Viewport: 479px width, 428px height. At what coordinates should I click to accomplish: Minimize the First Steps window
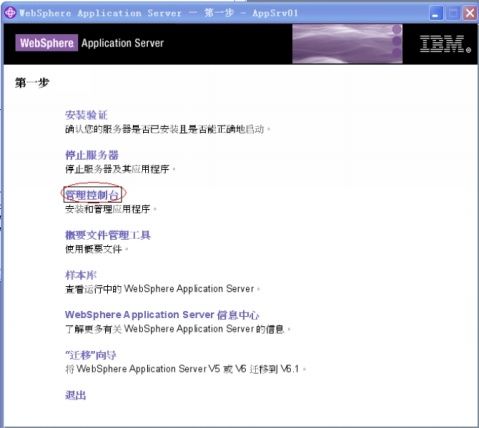(x=436, y=13)
